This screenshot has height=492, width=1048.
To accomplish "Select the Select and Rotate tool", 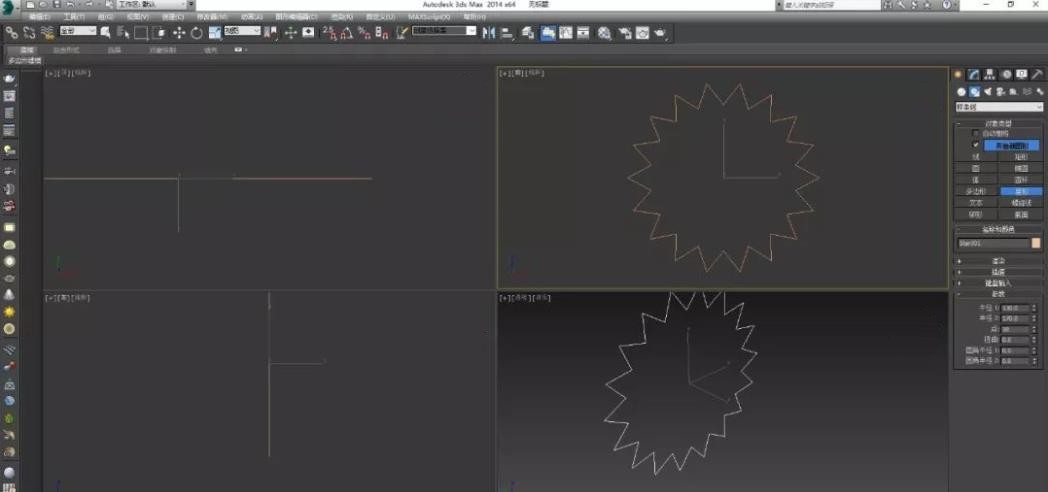I will tap(196, 33).
